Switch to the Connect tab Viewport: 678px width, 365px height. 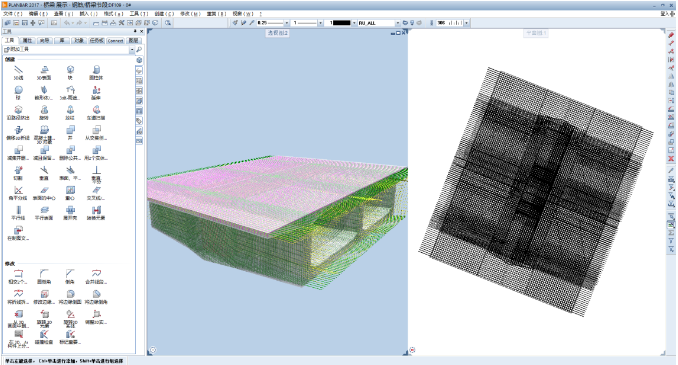[x=115, y=41]
